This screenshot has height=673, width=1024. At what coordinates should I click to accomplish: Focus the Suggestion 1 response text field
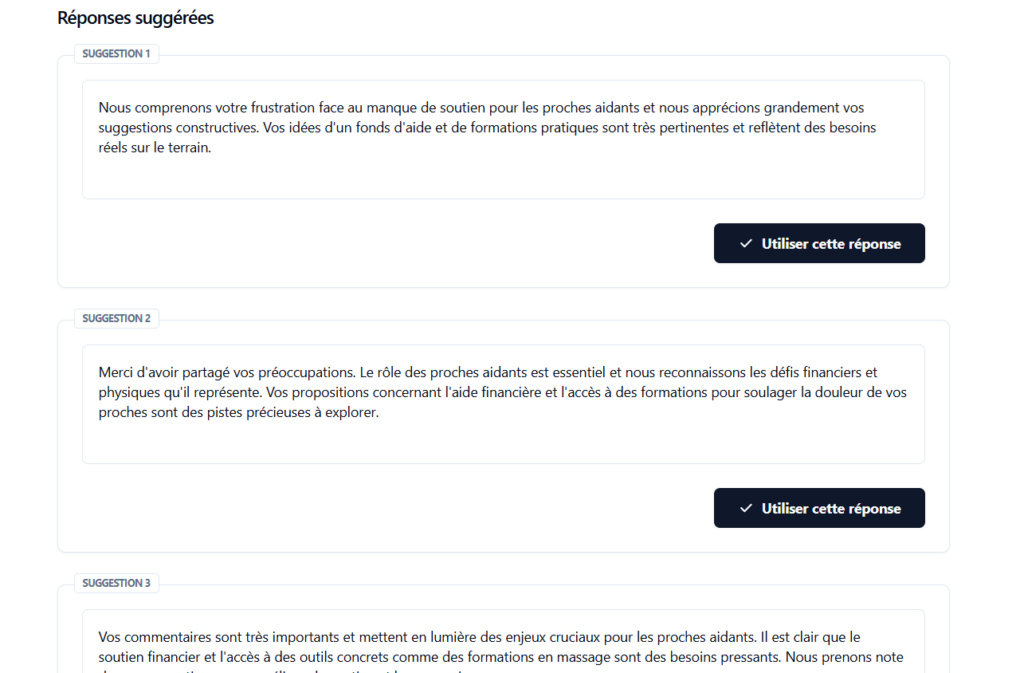[503, 140]
